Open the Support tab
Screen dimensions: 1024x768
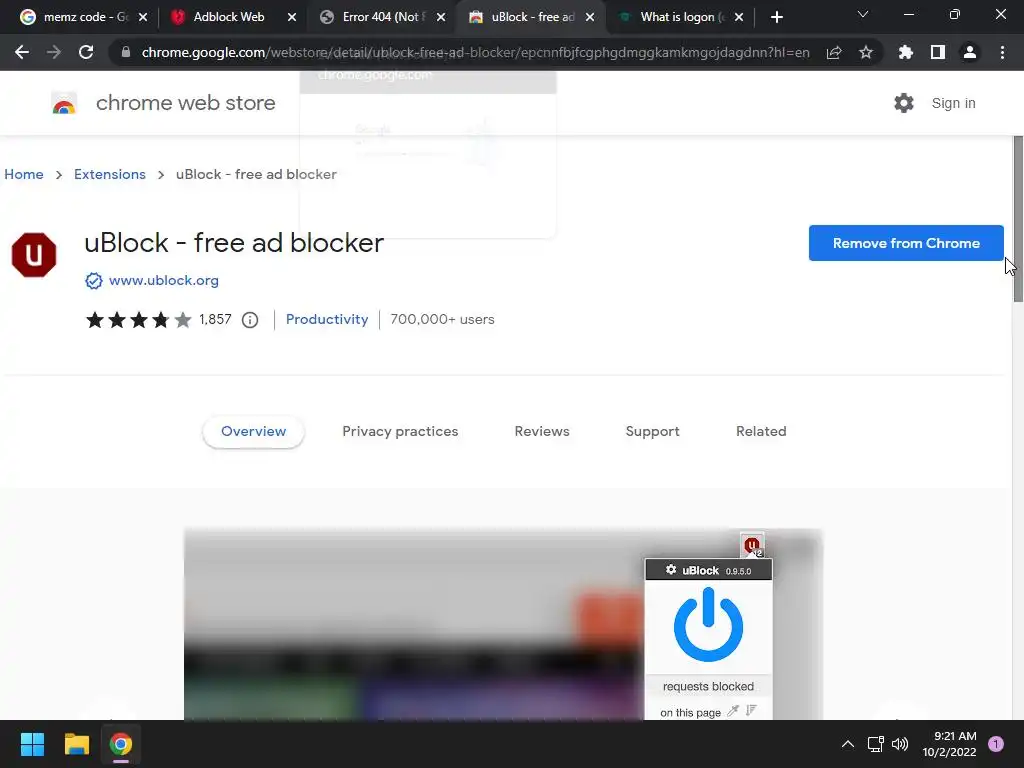click(652, 432)
